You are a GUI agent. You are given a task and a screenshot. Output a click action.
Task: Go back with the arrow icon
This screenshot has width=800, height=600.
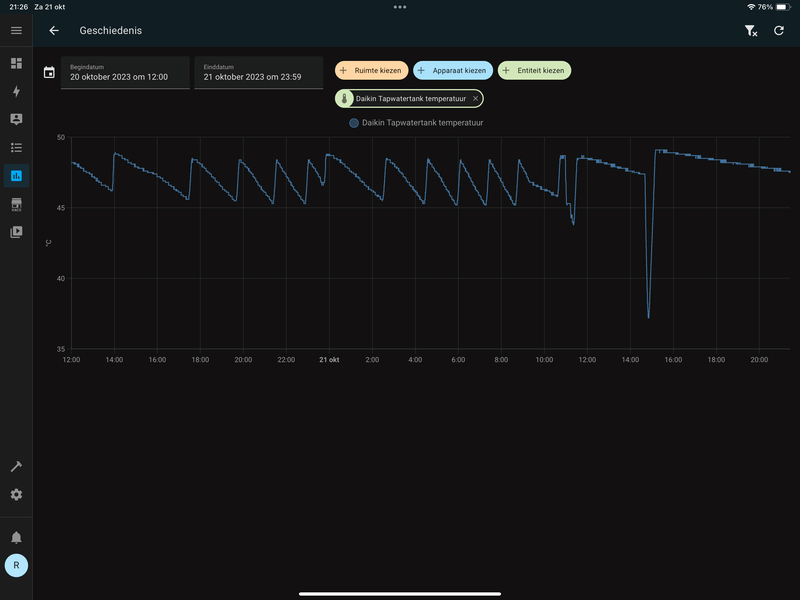pos(54,31)
